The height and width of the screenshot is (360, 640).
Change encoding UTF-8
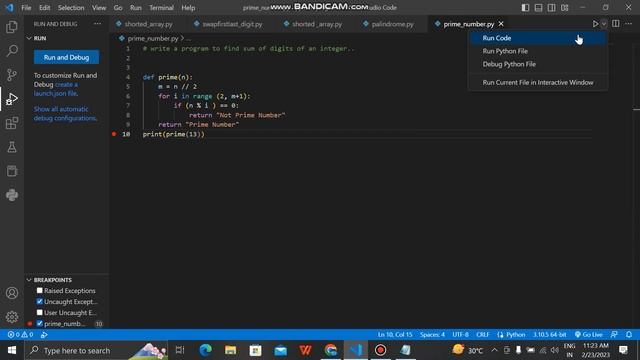pyautogui.click(x=460, y=335)
